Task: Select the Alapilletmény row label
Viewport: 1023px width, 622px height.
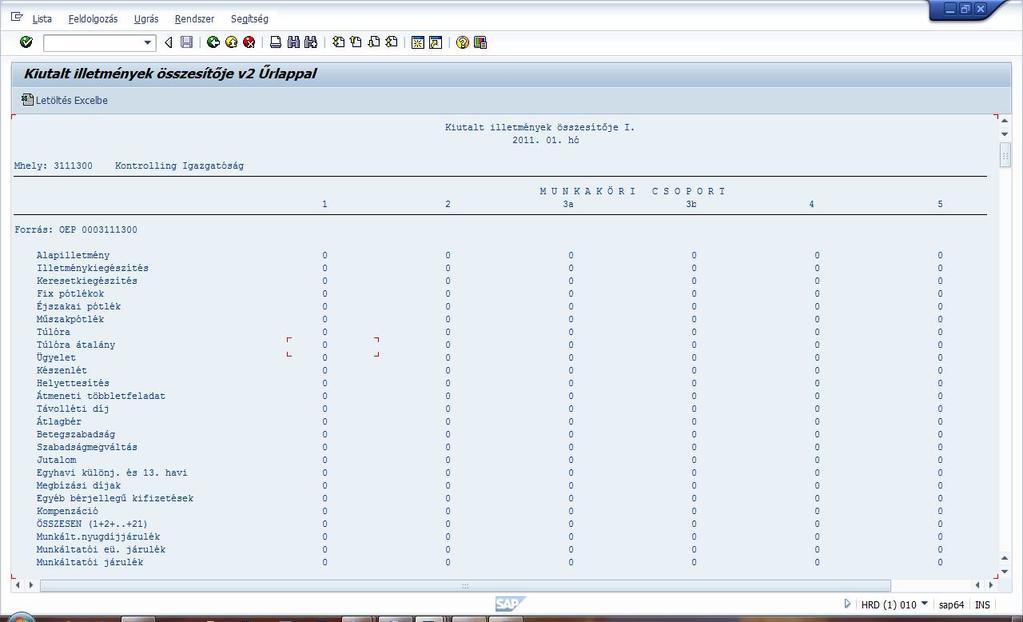Action: coord(73,255)
